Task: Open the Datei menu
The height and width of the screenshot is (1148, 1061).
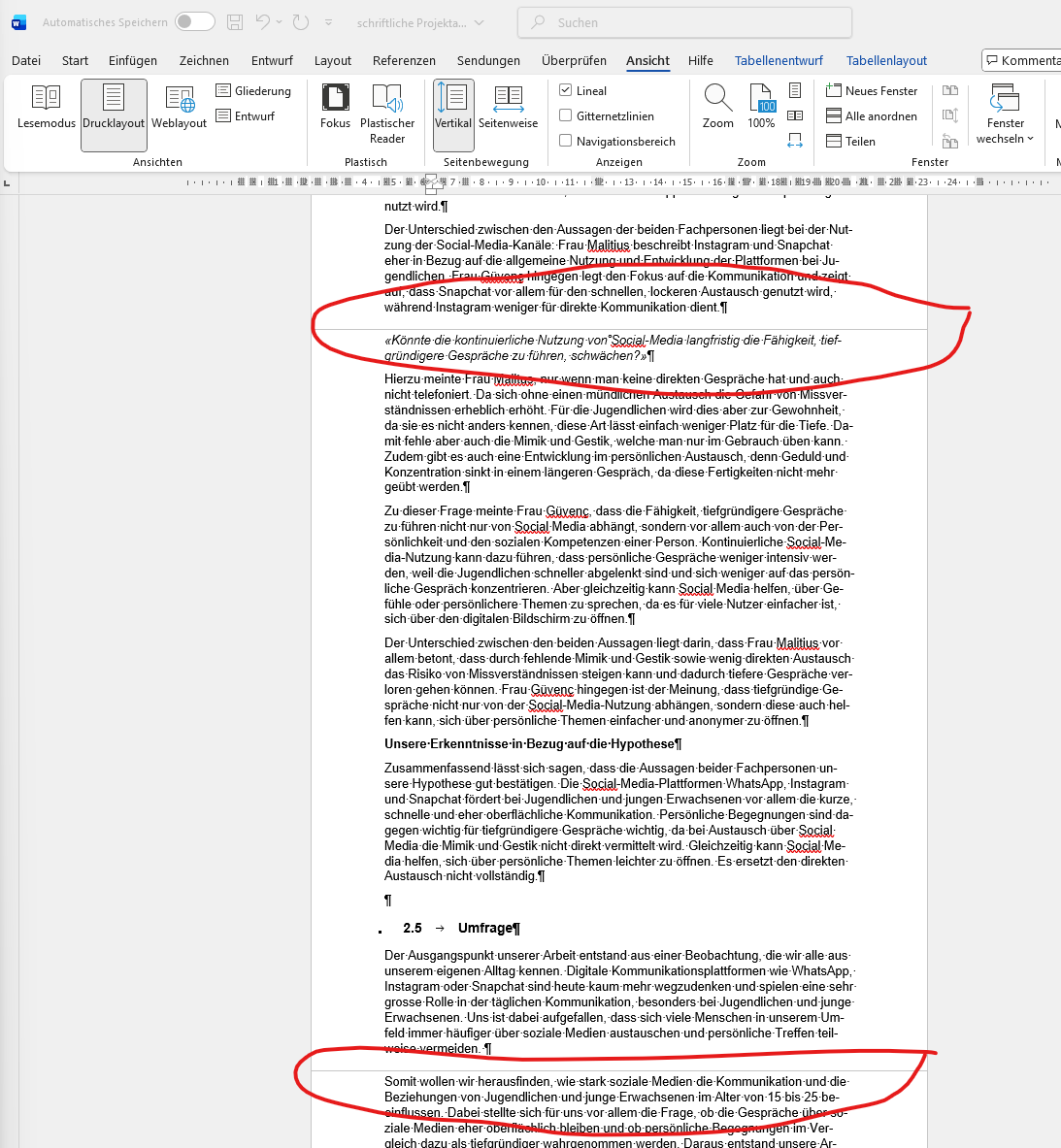Action: coord(26,61)
